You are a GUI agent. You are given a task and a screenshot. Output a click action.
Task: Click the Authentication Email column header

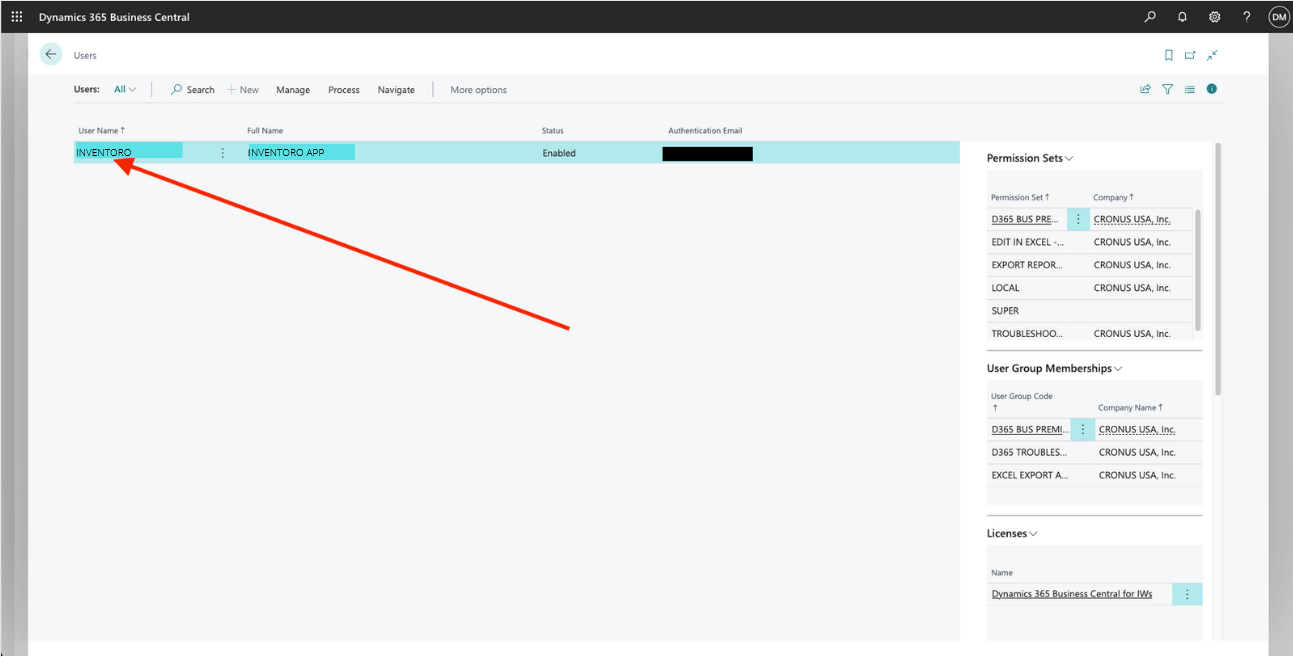pyautogui.click(x=705, y=130)
